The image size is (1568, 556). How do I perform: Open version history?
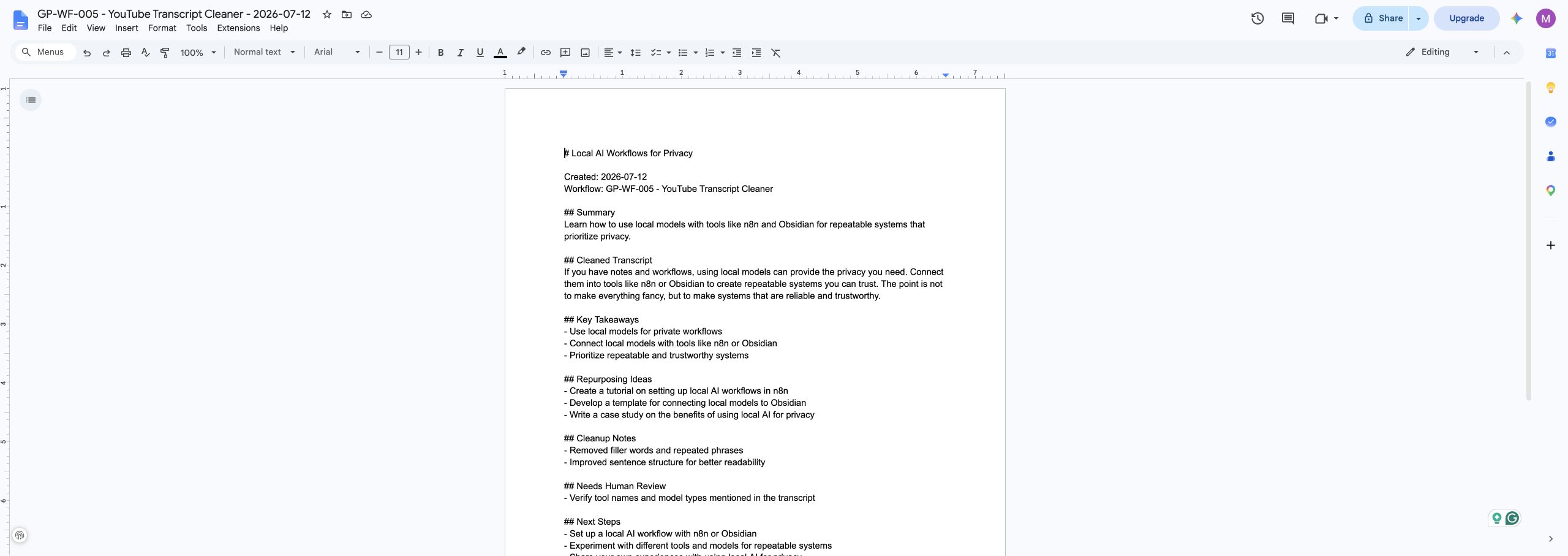tap(1257, 18)
